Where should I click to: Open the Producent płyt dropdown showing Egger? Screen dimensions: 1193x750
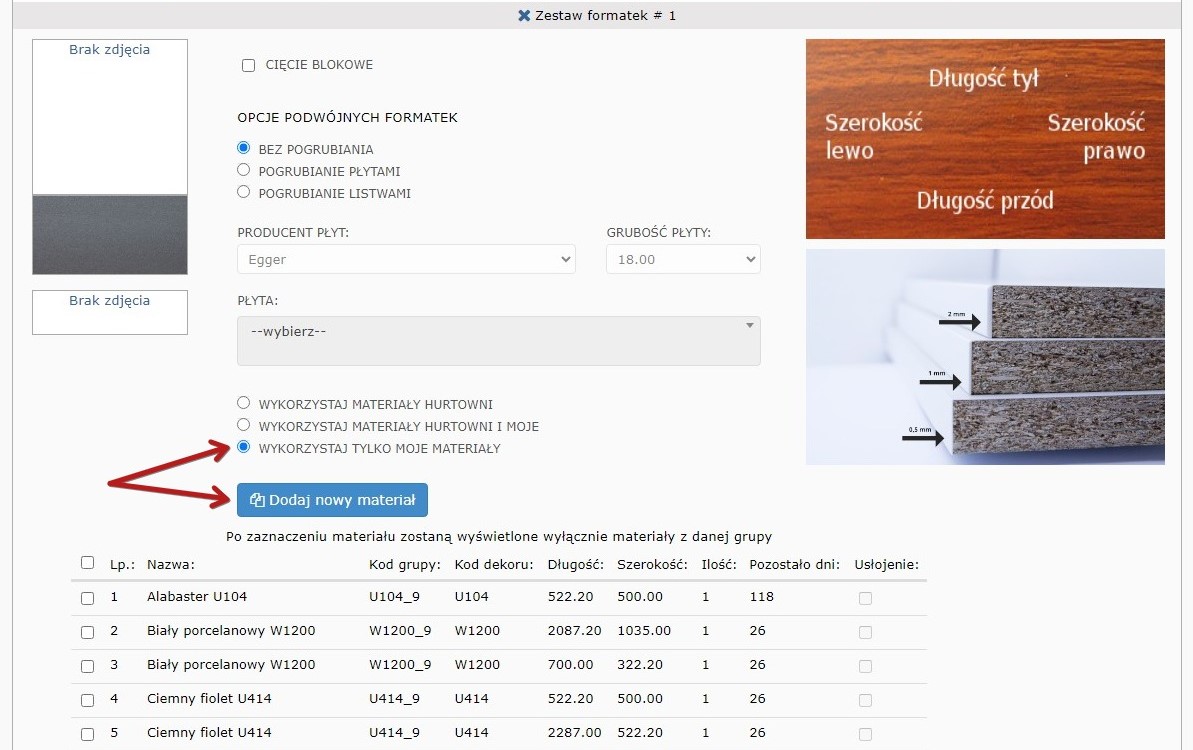click(x=406, y=259)
